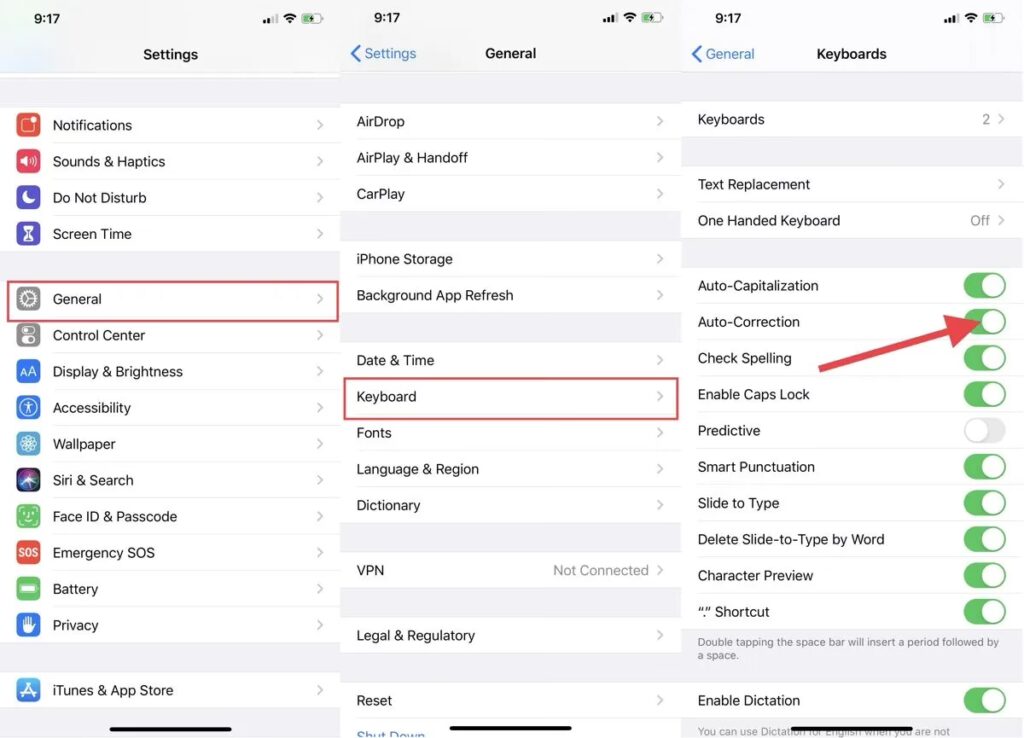This screenshot has width=1024, height=738.
Task: Disable the Check Spelling switch
Action: click(x=984, y=358)
